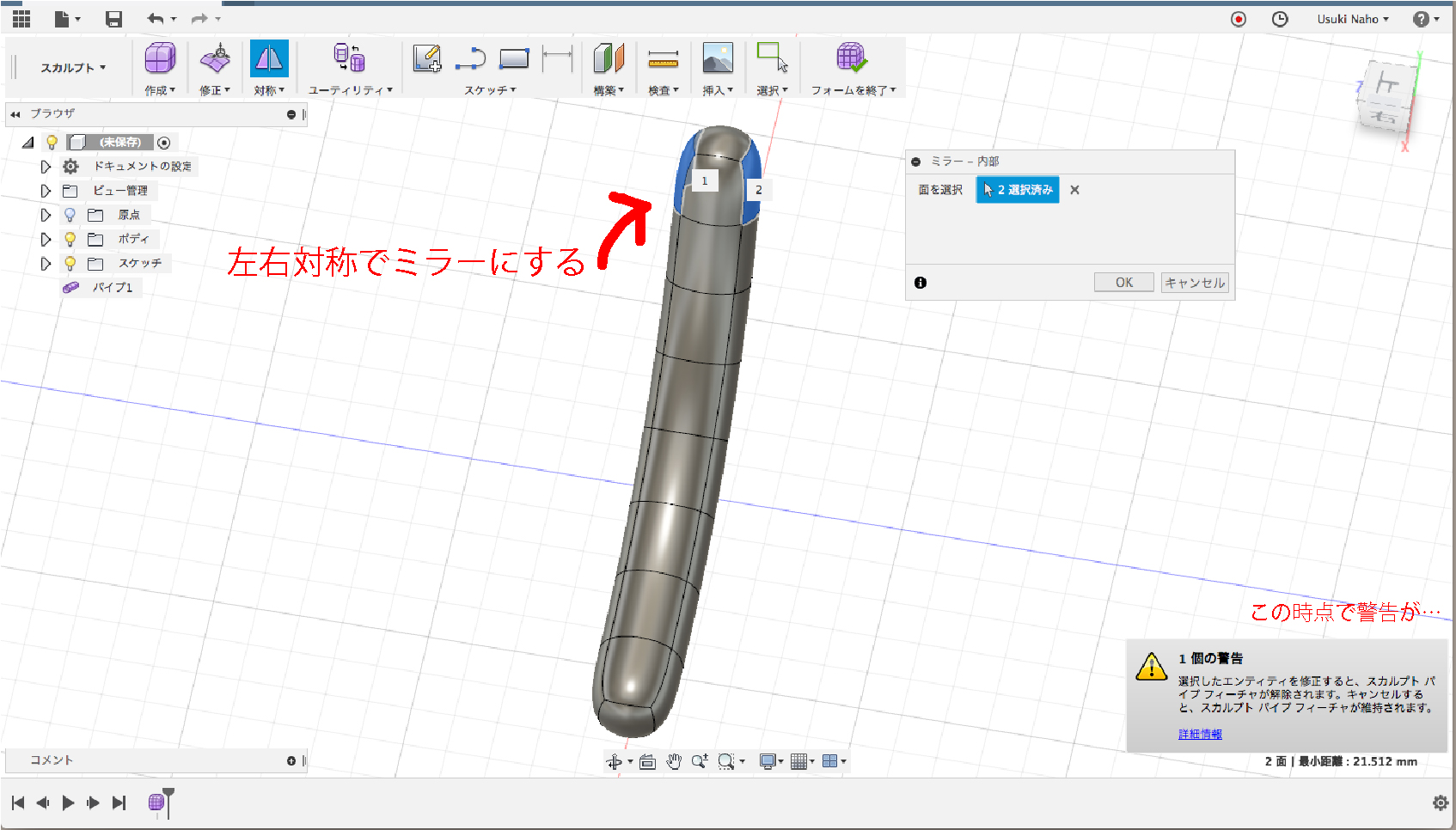Open the Insert image icon
The height and width of the screenshot is (830, 1456).
718,58
